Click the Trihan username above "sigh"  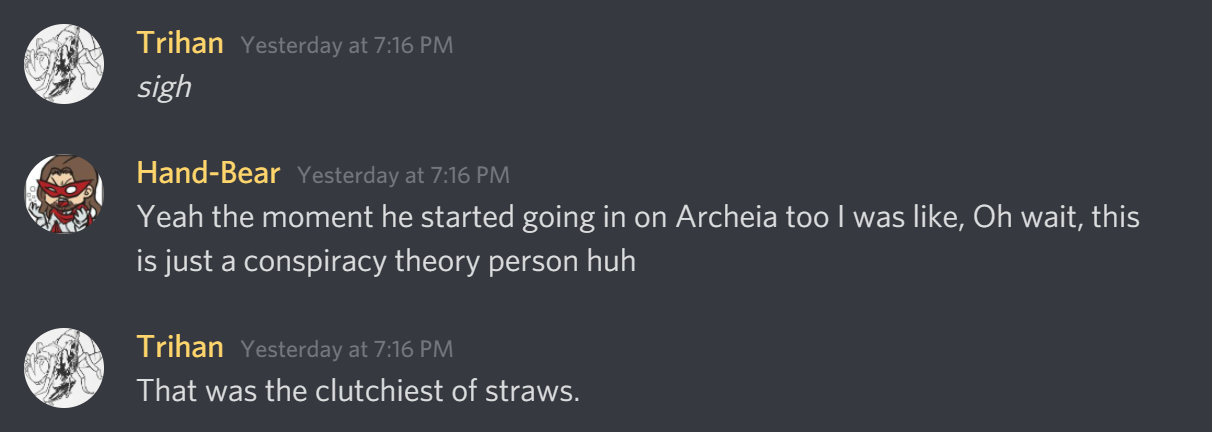[x=180, y=45]
